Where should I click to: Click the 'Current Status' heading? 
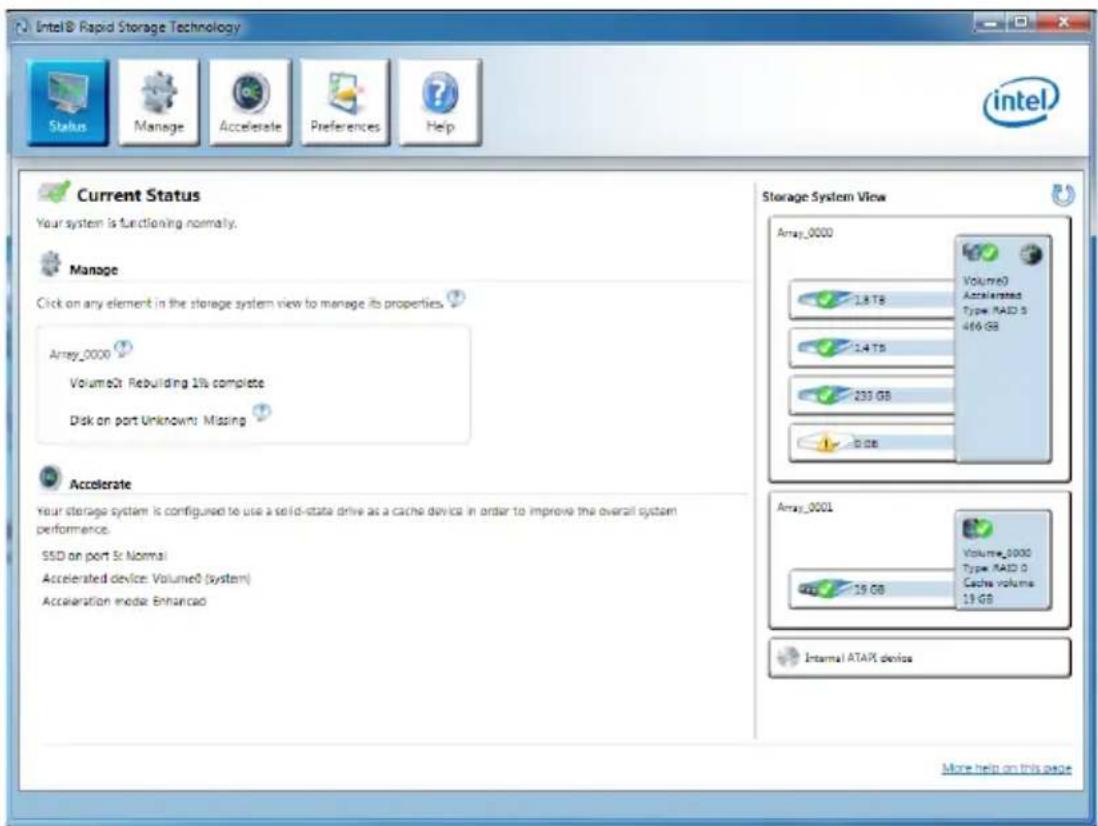(x=138, y=195)
